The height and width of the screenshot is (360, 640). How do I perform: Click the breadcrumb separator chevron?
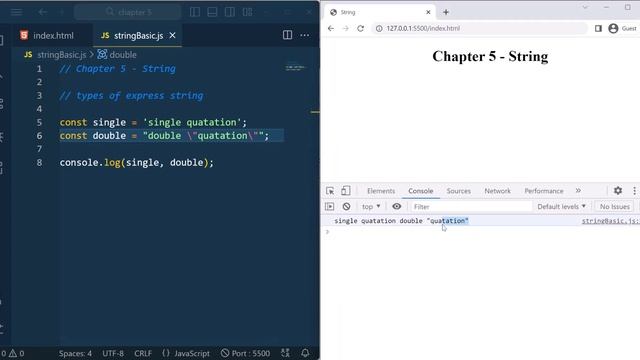click(91, 55)
